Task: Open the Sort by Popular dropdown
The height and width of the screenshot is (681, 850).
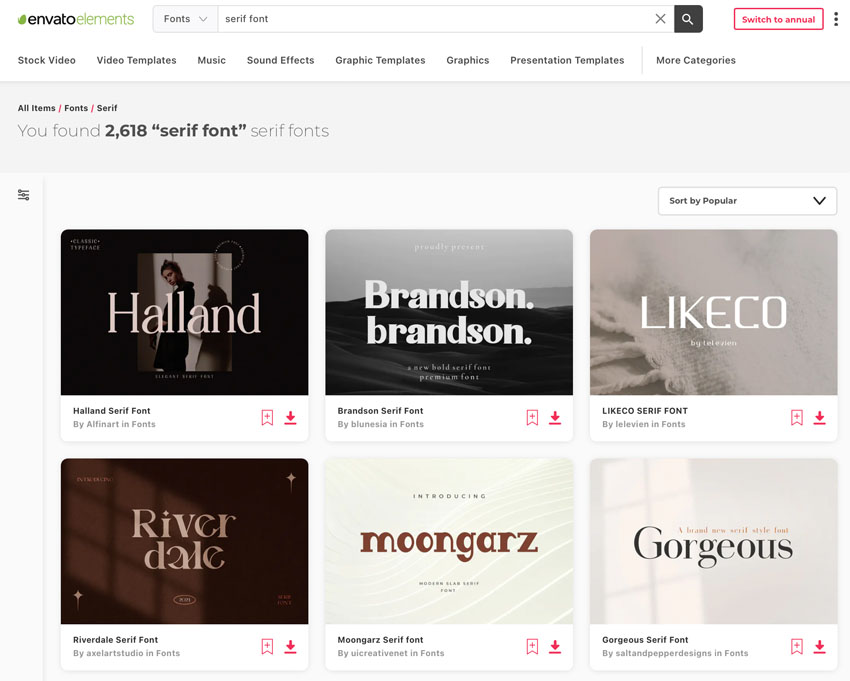Action: [748, 201]
